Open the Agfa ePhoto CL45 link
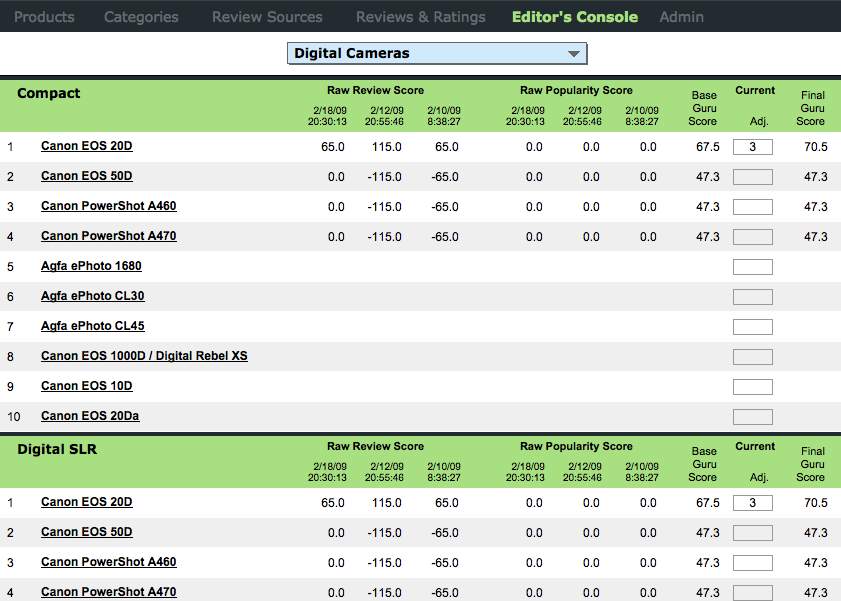 93,326
